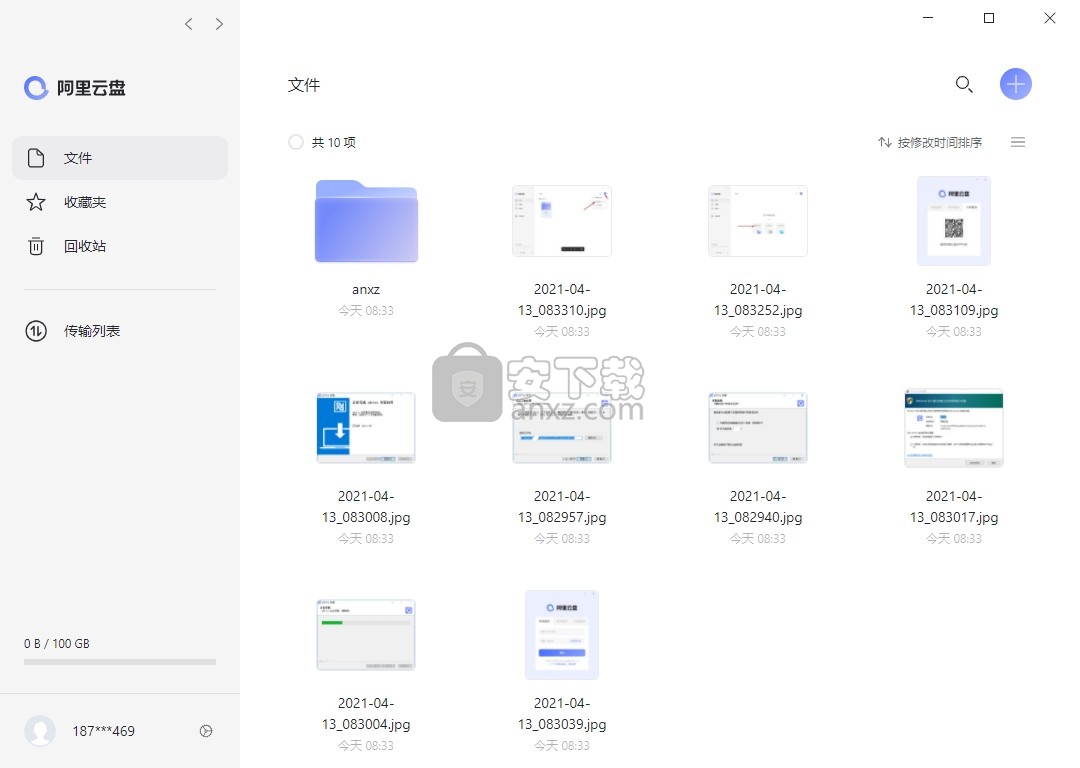This screenshot has width=1080, height=768.
Task: Switch view with the list layout icon
Action: 1018,142
